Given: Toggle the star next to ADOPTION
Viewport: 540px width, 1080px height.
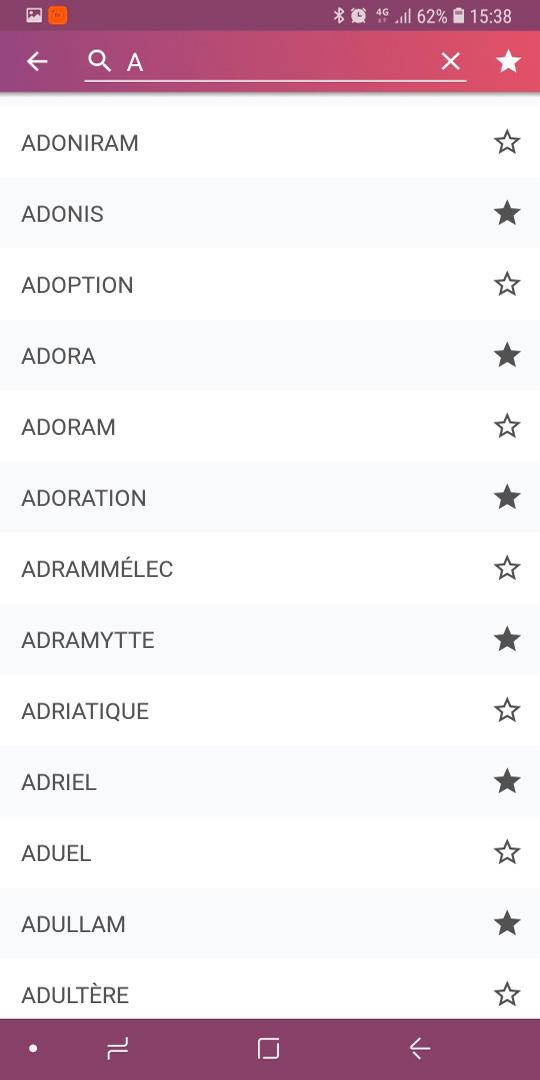Looking at the screenshot, I should click(x=507, y=284).
